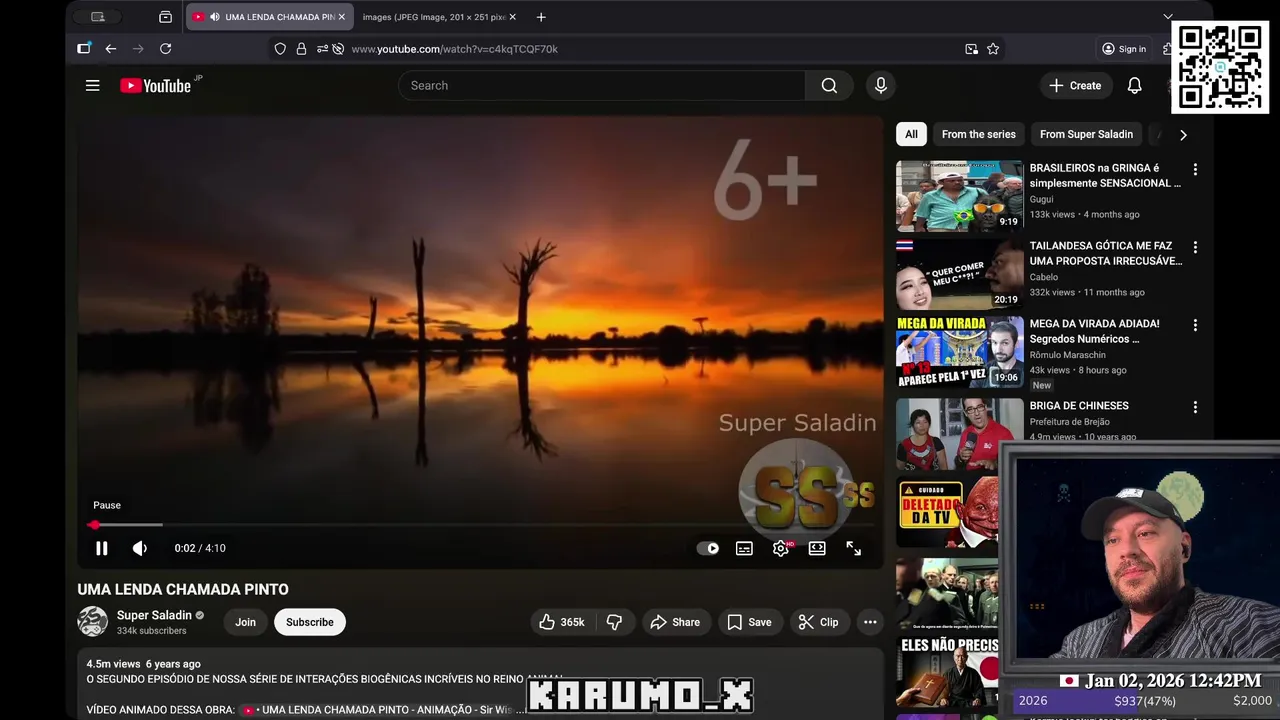Image resolution: width=1280 pixels, height=720 pixels.
Task: Open the Share dialog
Action: [x=675, y=622]
